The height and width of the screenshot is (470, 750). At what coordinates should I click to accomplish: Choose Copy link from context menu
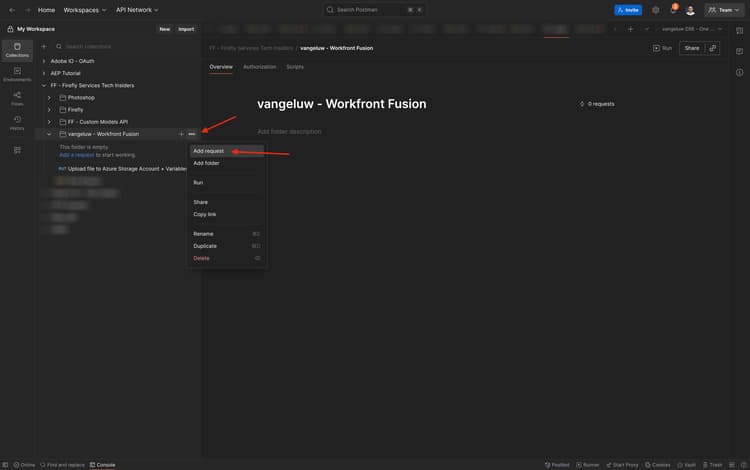click(x=227, y=214)
